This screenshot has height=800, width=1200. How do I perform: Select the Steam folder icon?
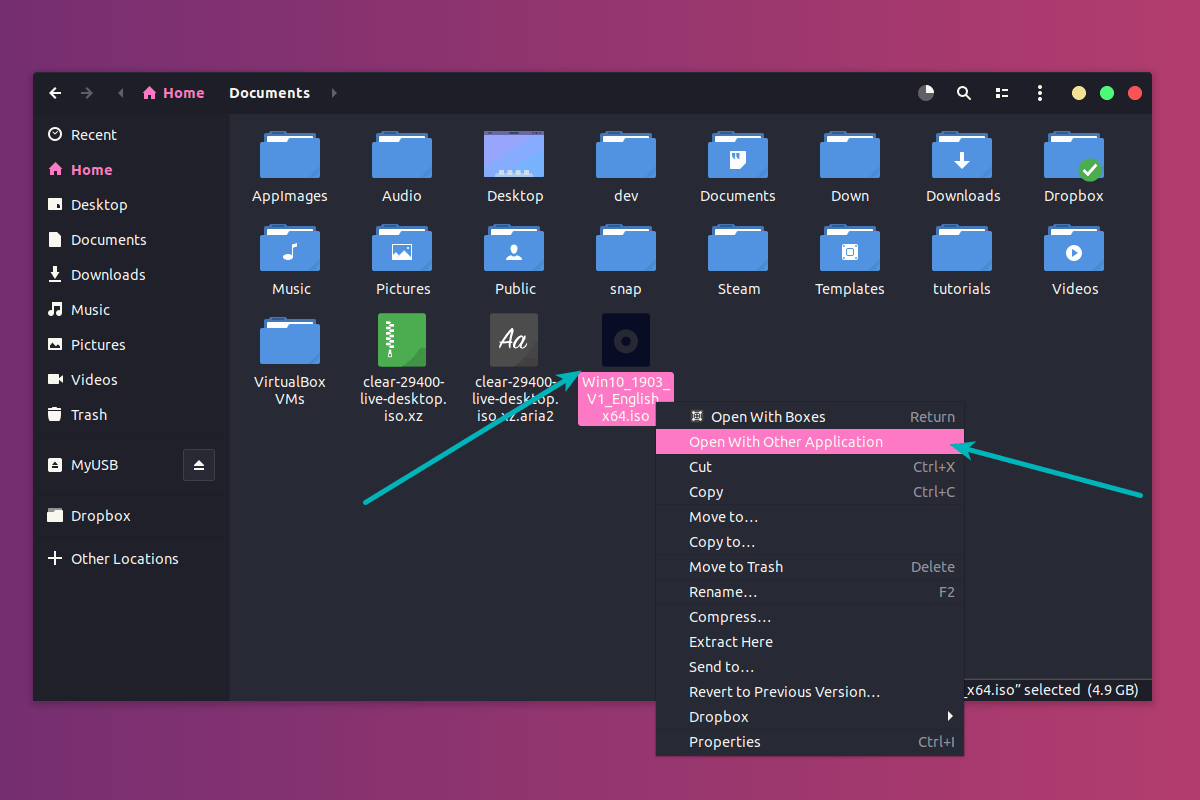pos(738,248)
